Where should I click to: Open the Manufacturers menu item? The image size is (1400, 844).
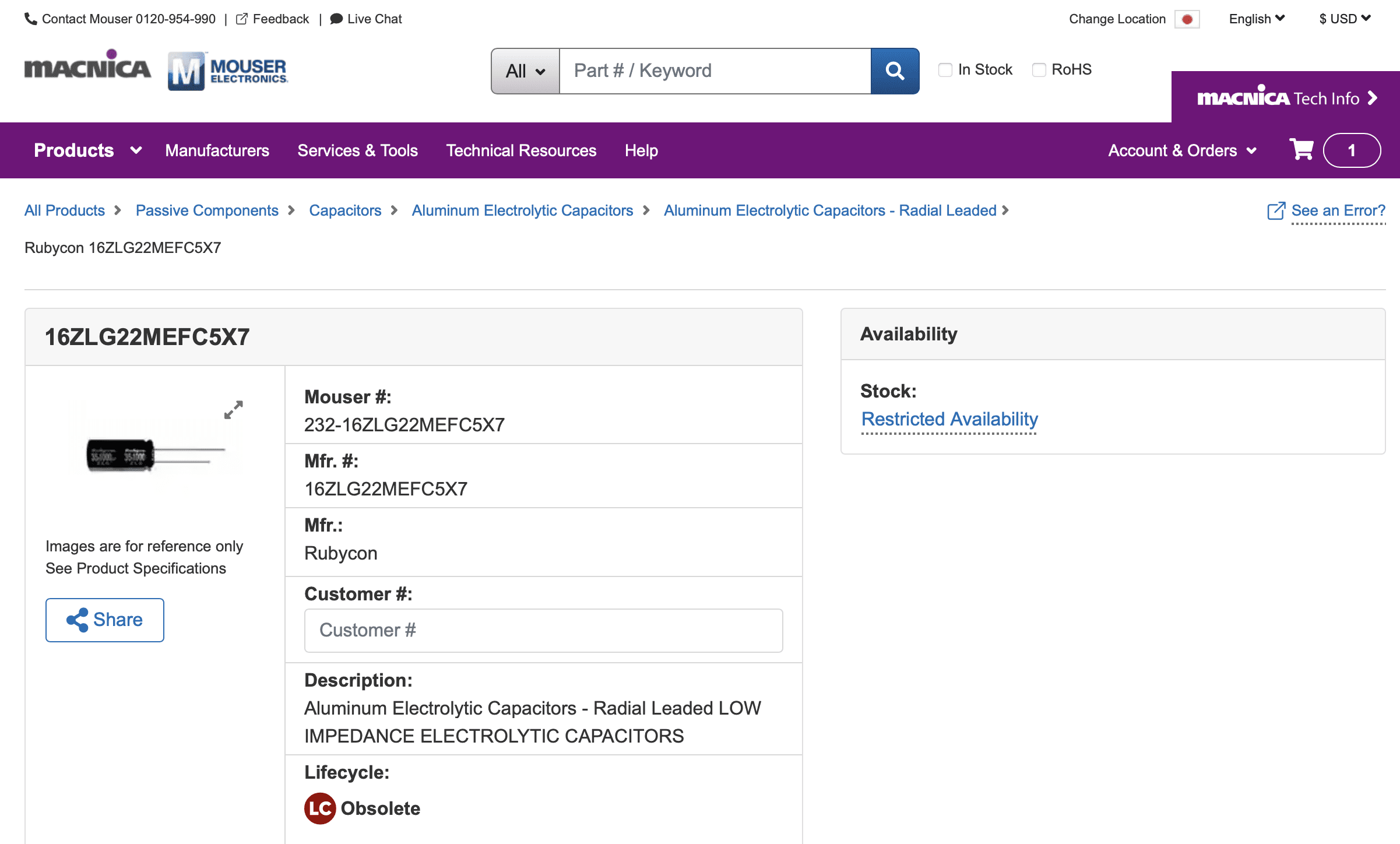[x=217, y=150]
